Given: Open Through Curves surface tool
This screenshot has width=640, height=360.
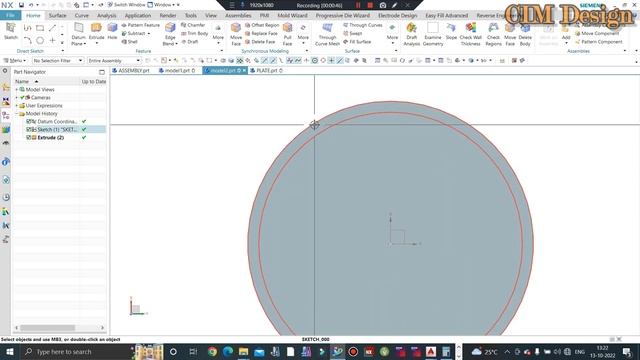Looking at the screenshot, I should coord(362,25).
